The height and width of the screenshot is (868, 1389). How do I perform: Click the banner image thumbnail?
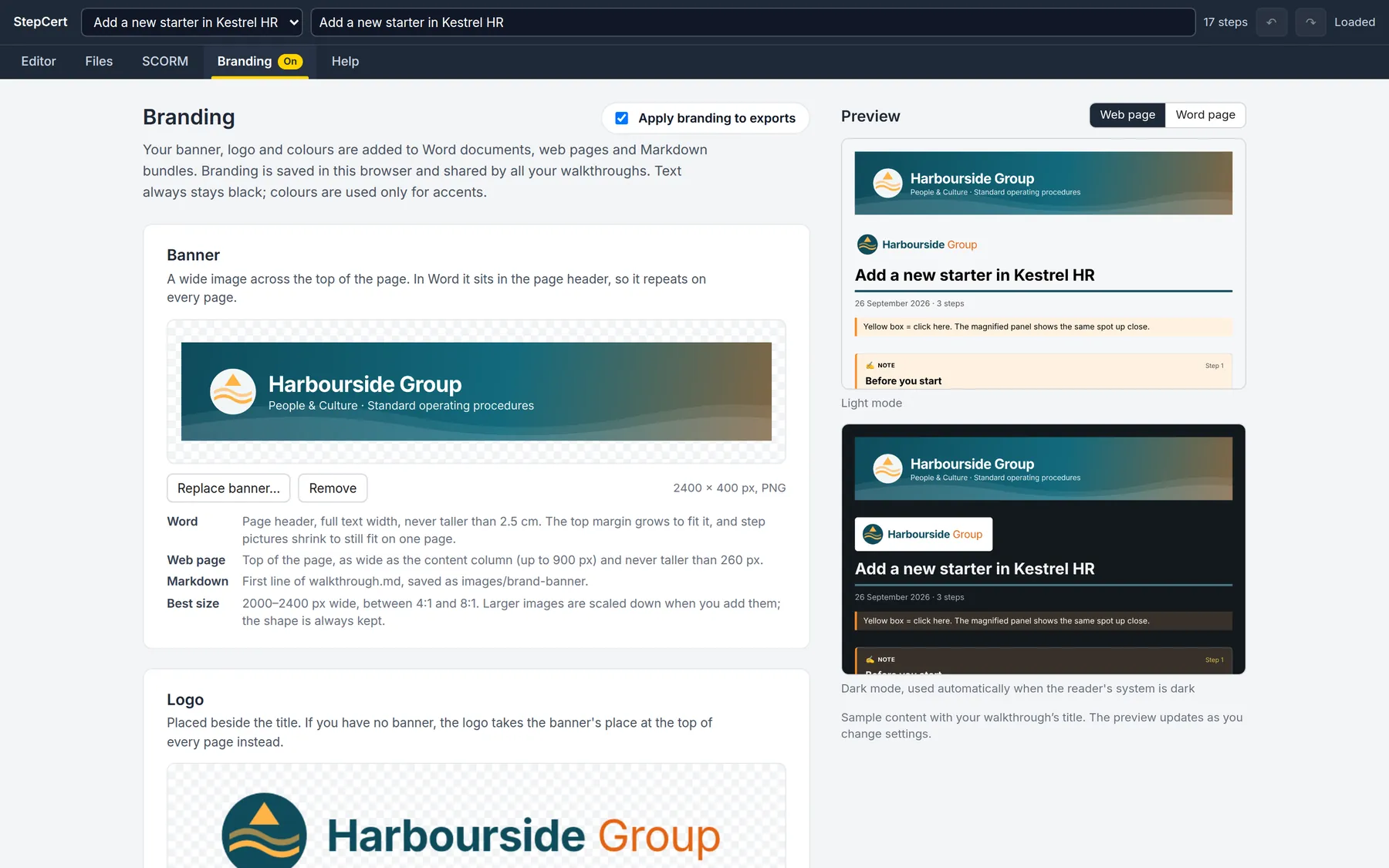coord(476,392)
